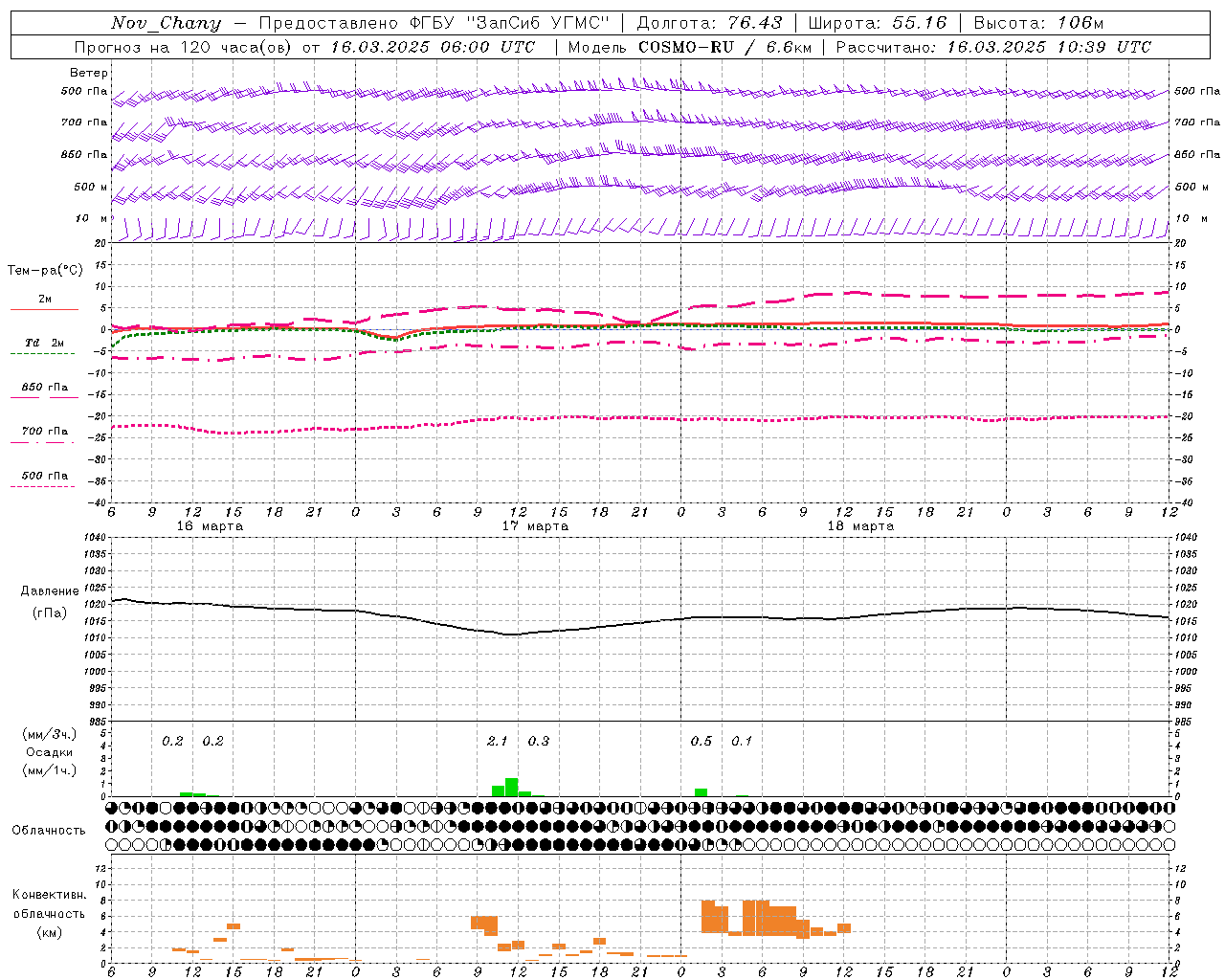Click the '850 гПа' entry in temperature legend
This screenshot has width=1225, height=980.
click(45, 388)
